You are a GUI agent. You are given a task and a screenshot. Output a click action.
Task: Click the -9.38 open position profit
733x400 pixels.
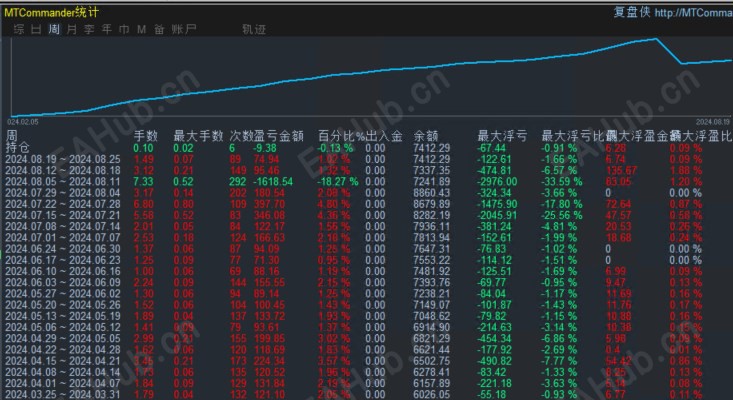pyautogui.click(x=265, y=148)
